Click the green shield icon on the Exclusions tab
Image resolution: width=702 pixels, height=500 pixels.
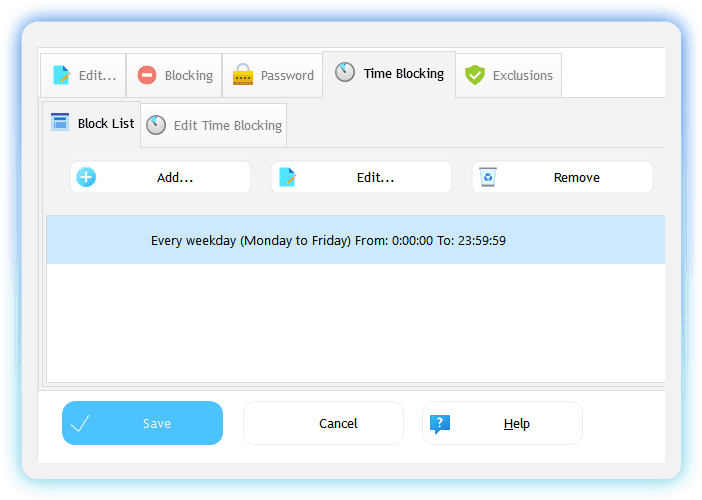(x=475, y=75)
